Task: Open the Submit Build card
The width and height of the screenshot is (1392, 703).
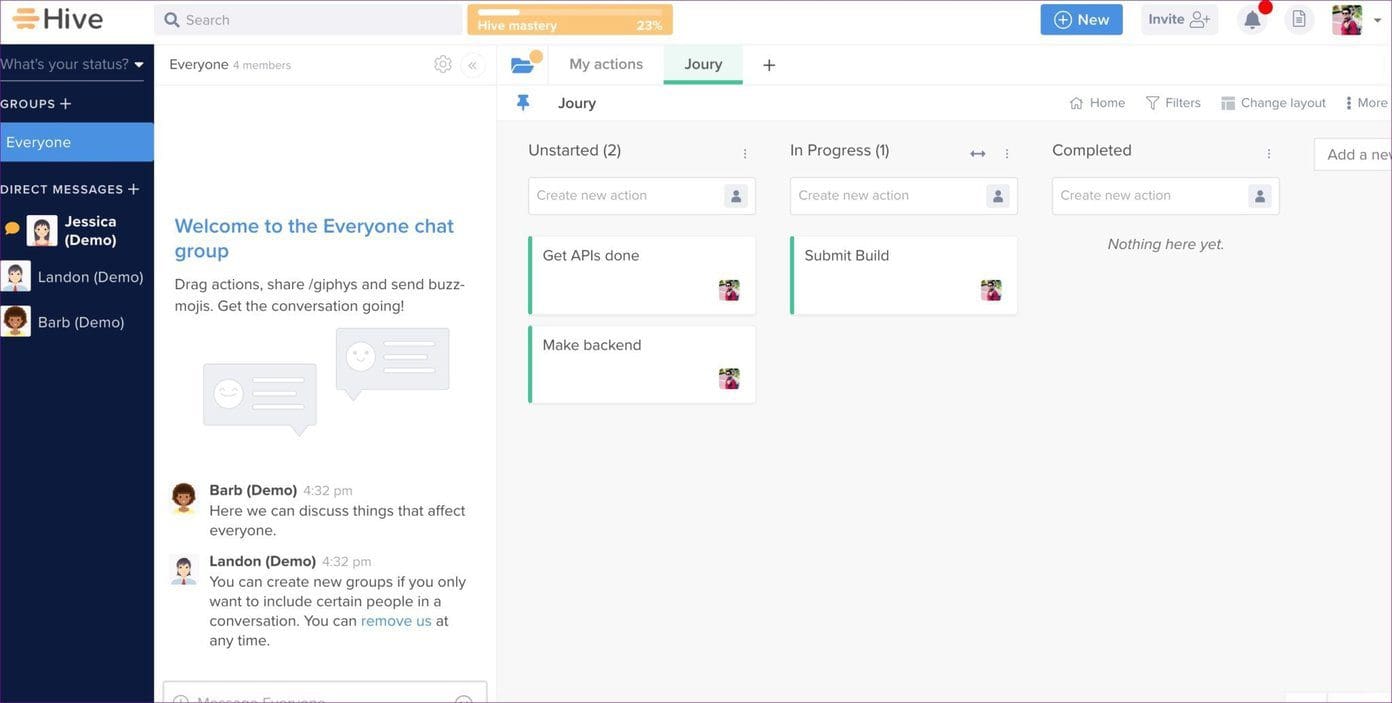Action: [x=904, y=275]
